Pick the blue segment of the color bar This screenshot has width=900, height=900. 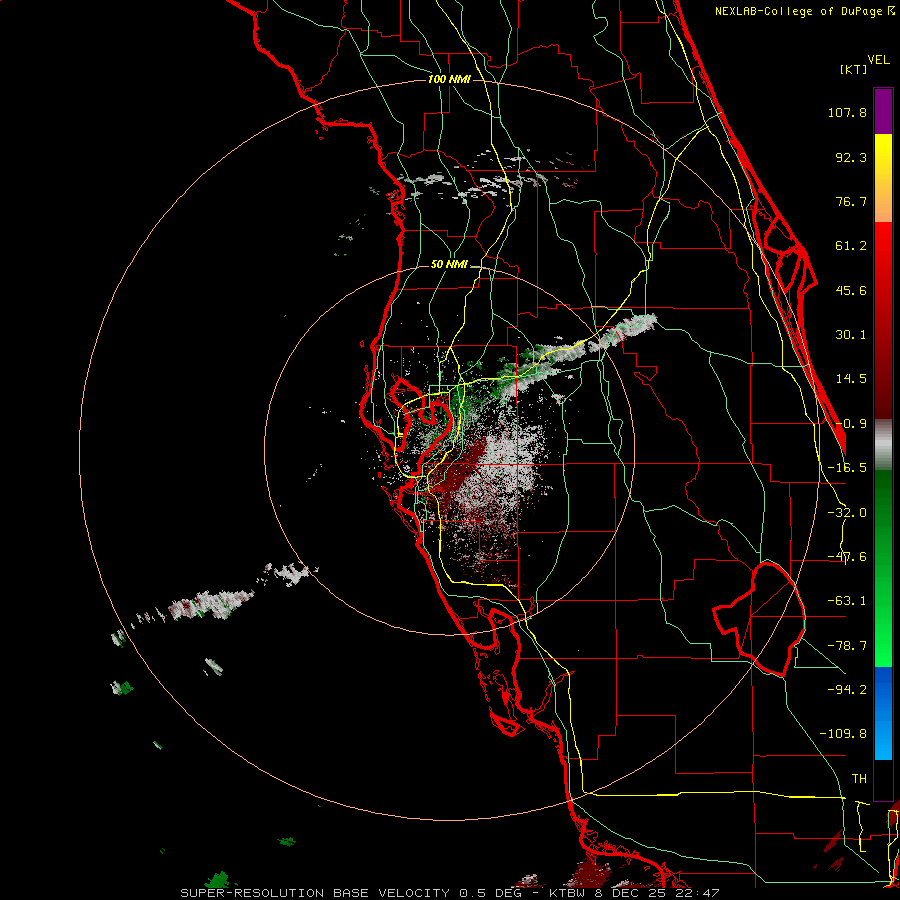pos(883,713)
